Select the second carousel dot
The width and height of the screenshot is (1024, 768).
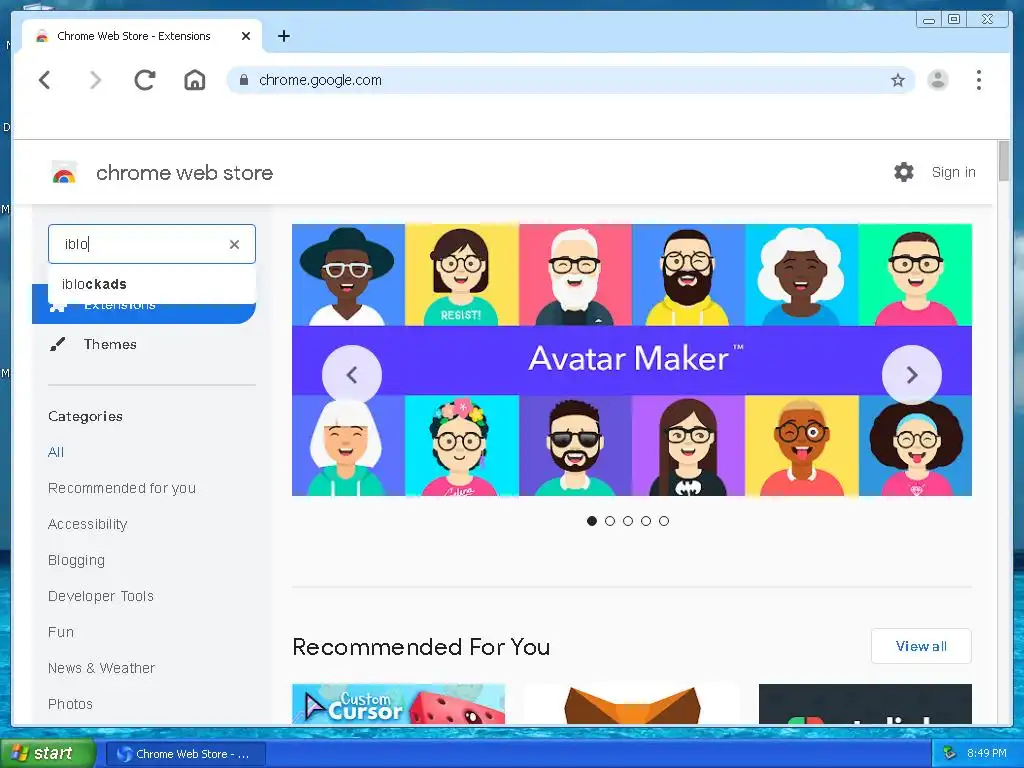(610, 520)
